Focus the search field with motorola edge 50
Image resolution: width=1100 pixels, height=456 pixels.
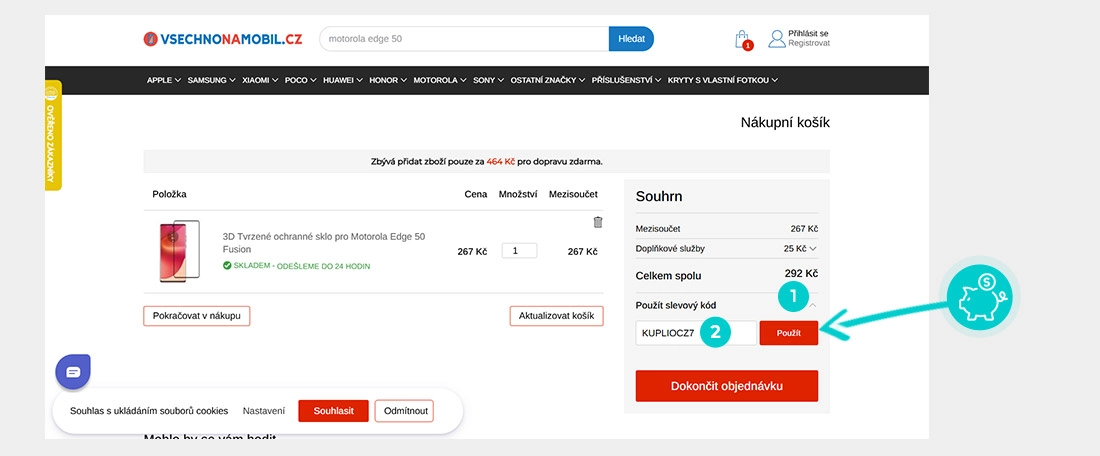pyautogui.click(x=464, y=39)
